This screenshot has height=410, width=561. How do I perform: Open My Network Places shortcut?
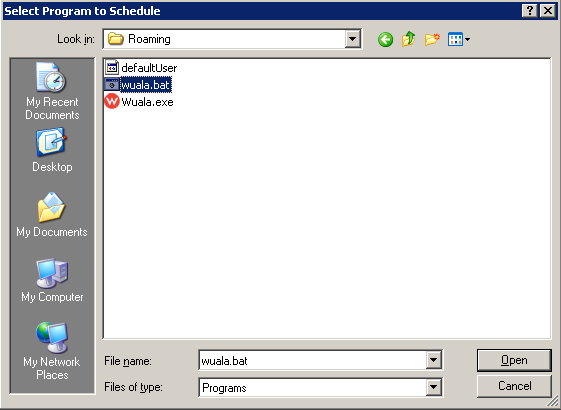pos(52,351)
